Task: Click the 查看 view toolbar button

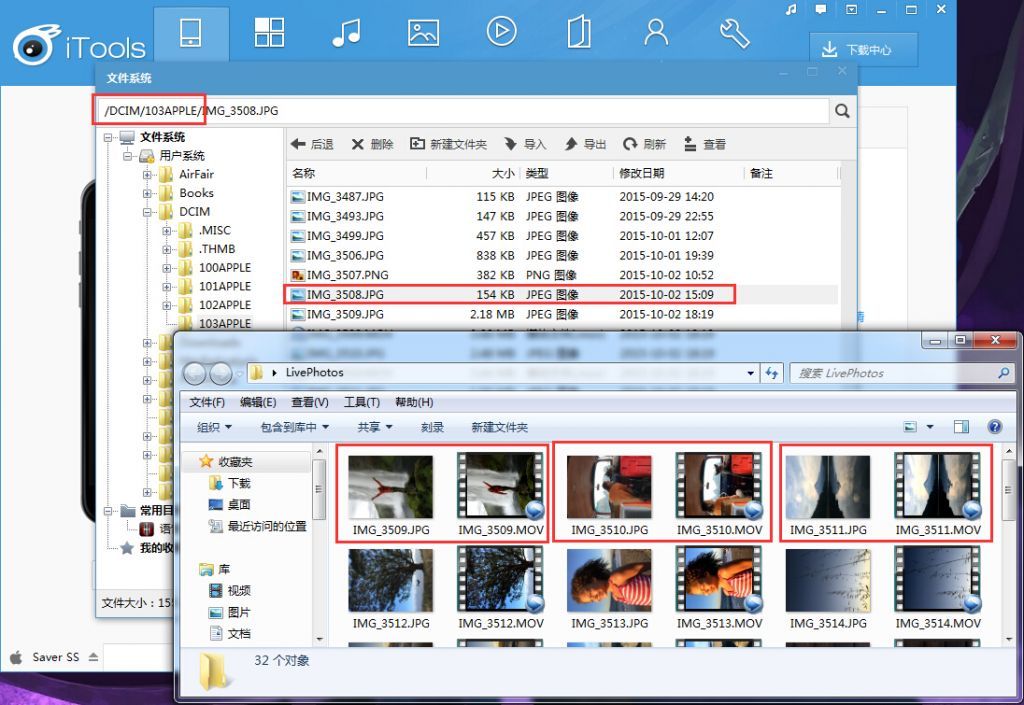Action: (x=705, y=144)
